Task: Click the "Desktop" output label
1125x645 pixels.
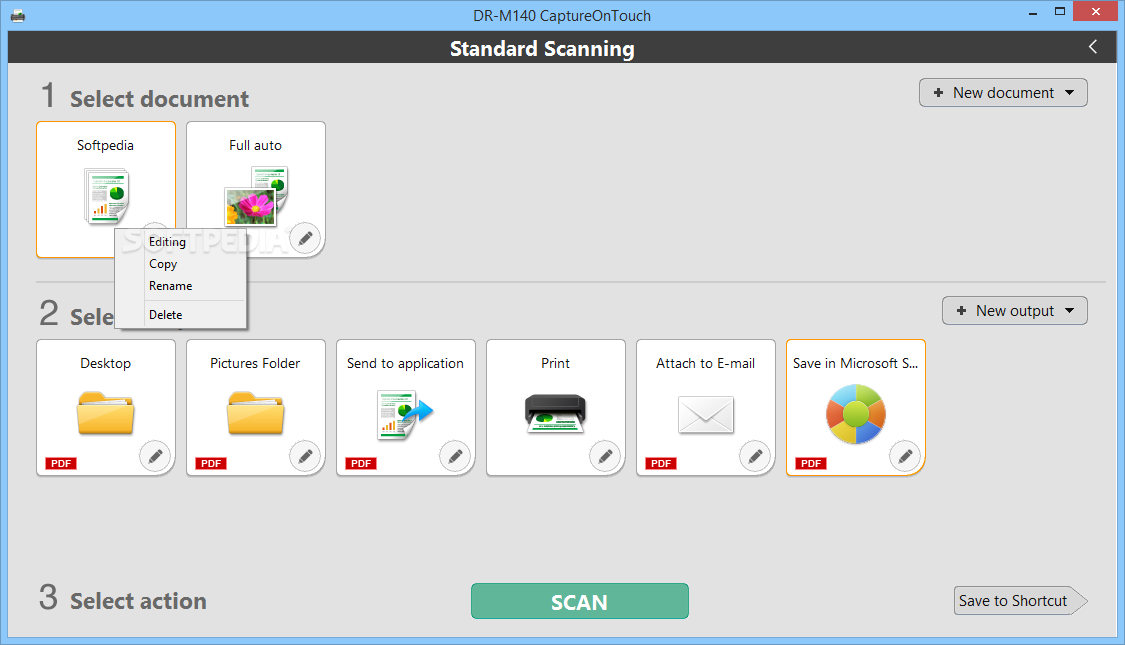Action: coord(105,363)
